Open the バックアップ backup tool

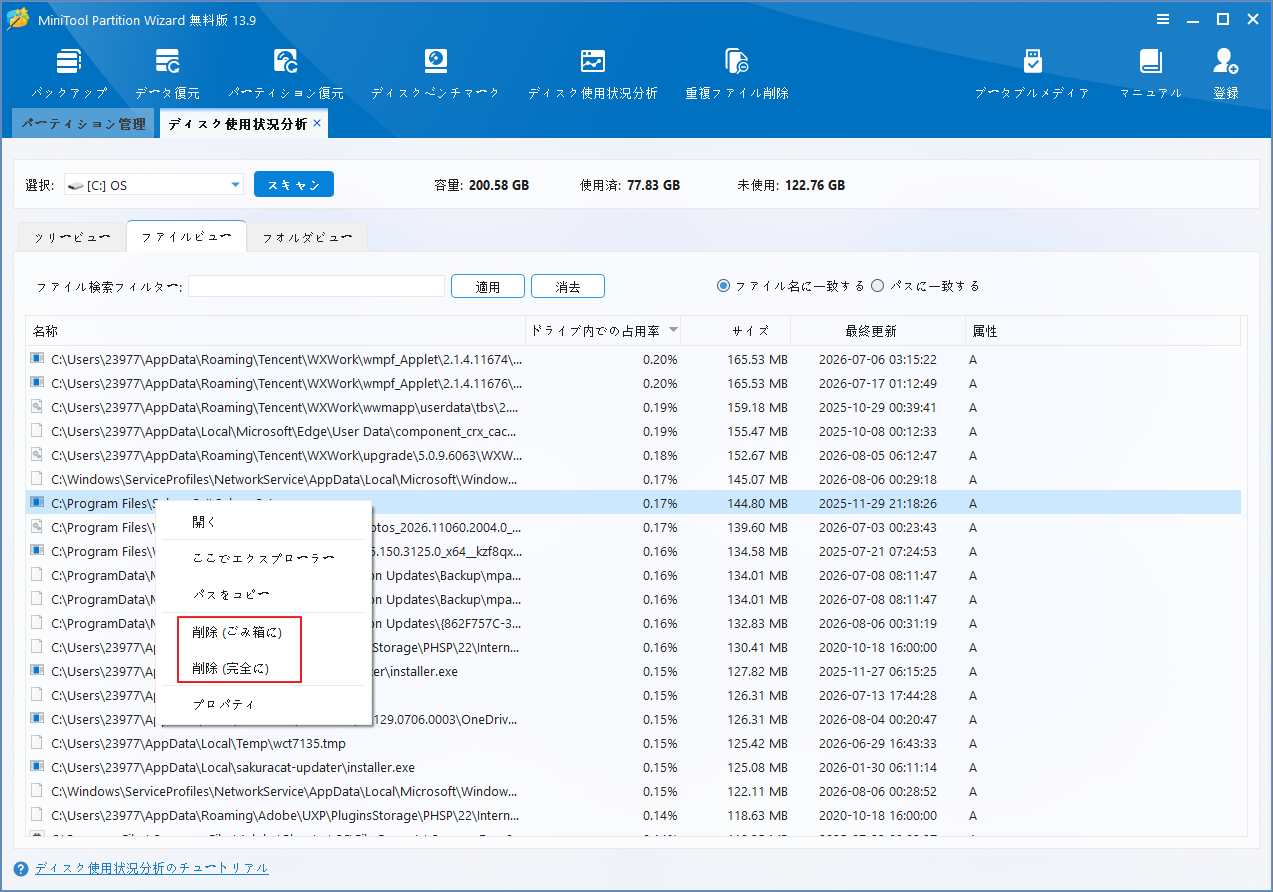(69, 74)
